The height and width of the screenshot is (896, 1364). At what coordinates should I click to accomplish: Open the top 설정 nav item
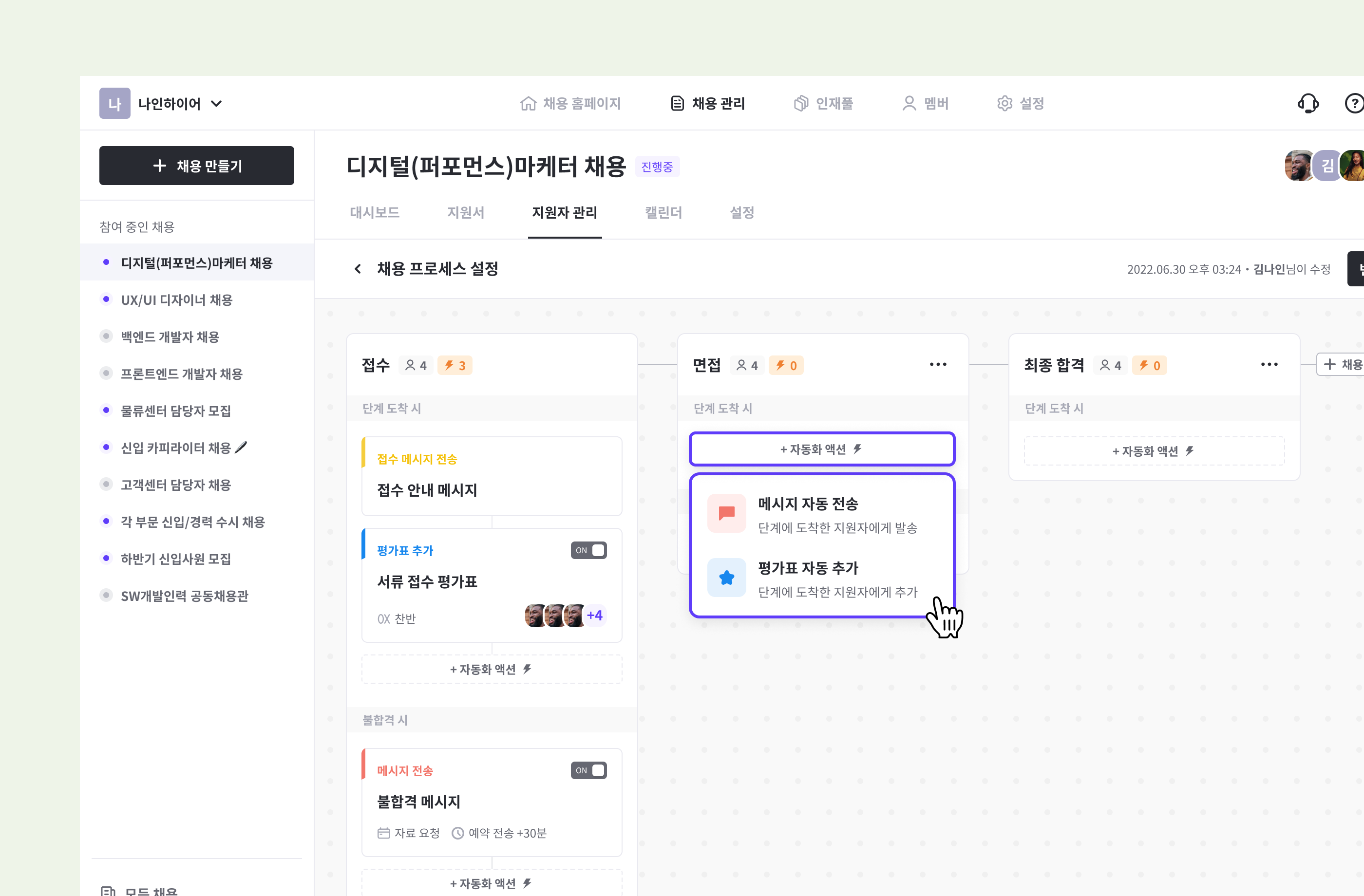(1020, 104)
